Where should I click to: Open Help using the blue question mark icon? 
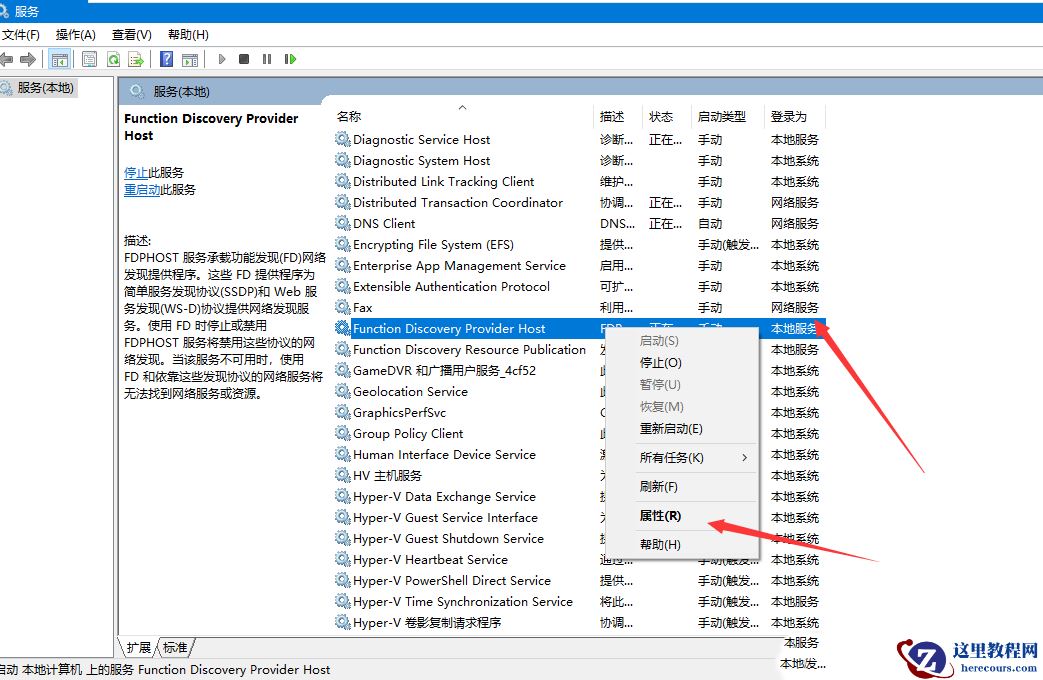166,59
